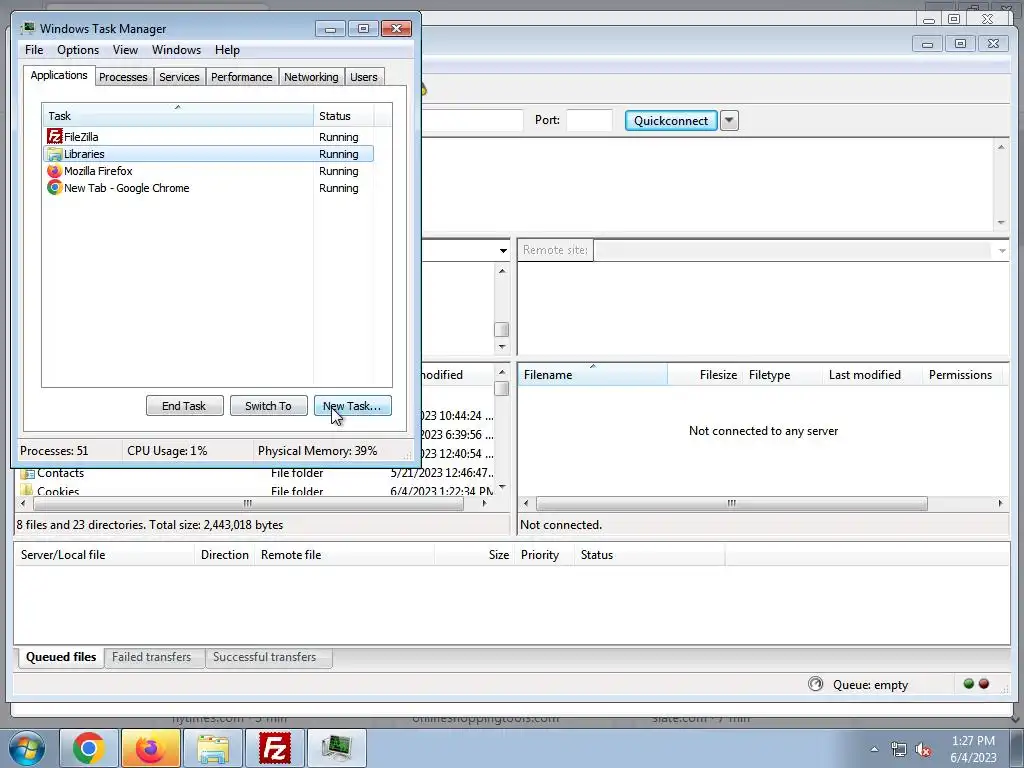
Task: Open the network tray icon
Action: pyautogui.click(x=899, y=749)
